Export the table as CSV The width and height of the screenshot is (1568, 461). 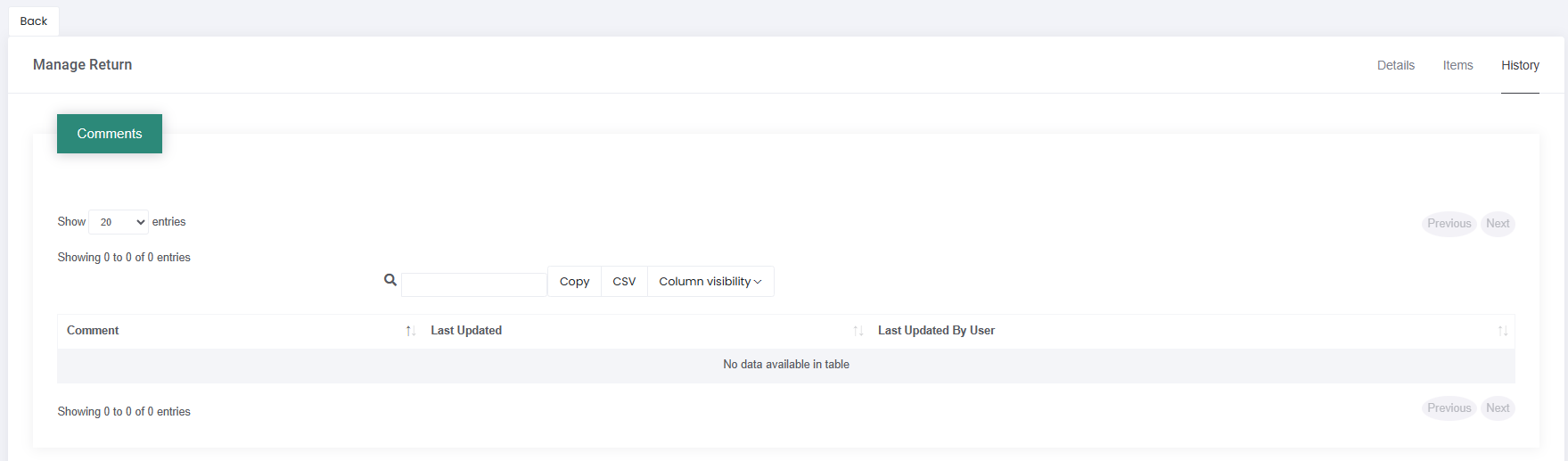[x=624, y=282]
